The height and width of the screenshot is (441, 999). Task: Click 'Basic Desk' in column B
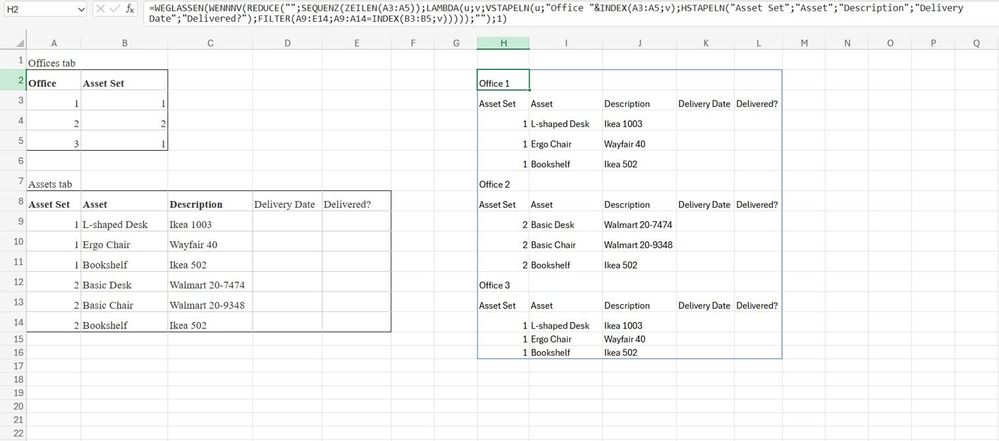(x=124, y=282)
